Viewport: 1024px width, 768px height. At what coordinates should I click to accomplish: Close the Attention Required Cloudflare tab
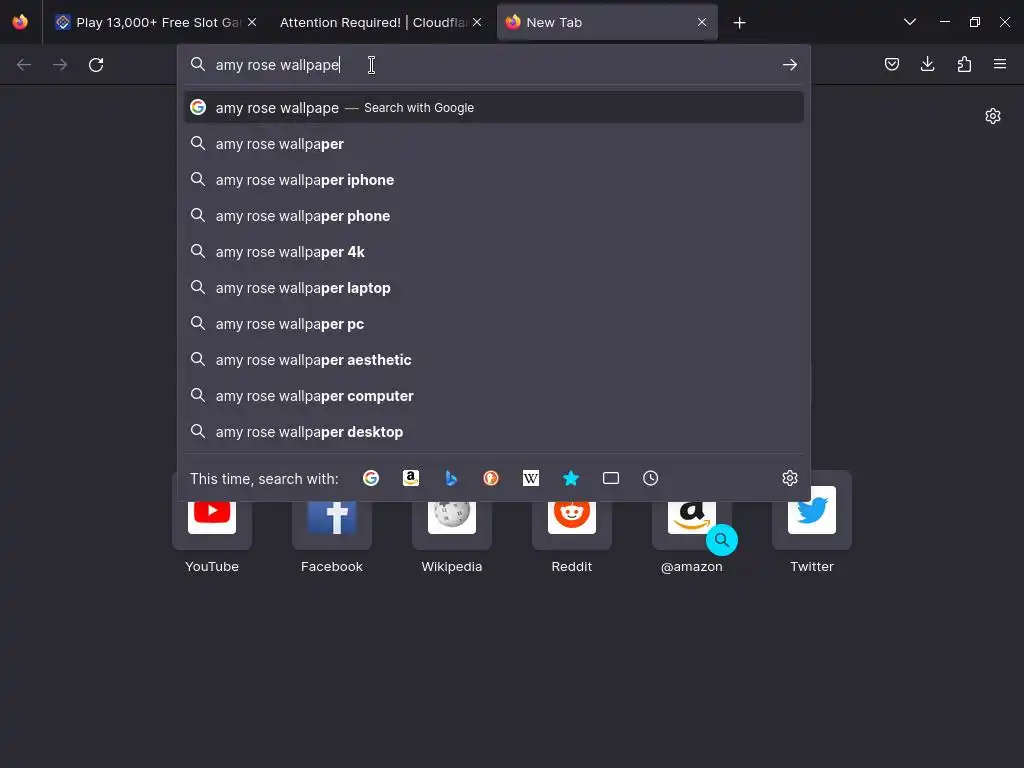(x=477, y=22)
